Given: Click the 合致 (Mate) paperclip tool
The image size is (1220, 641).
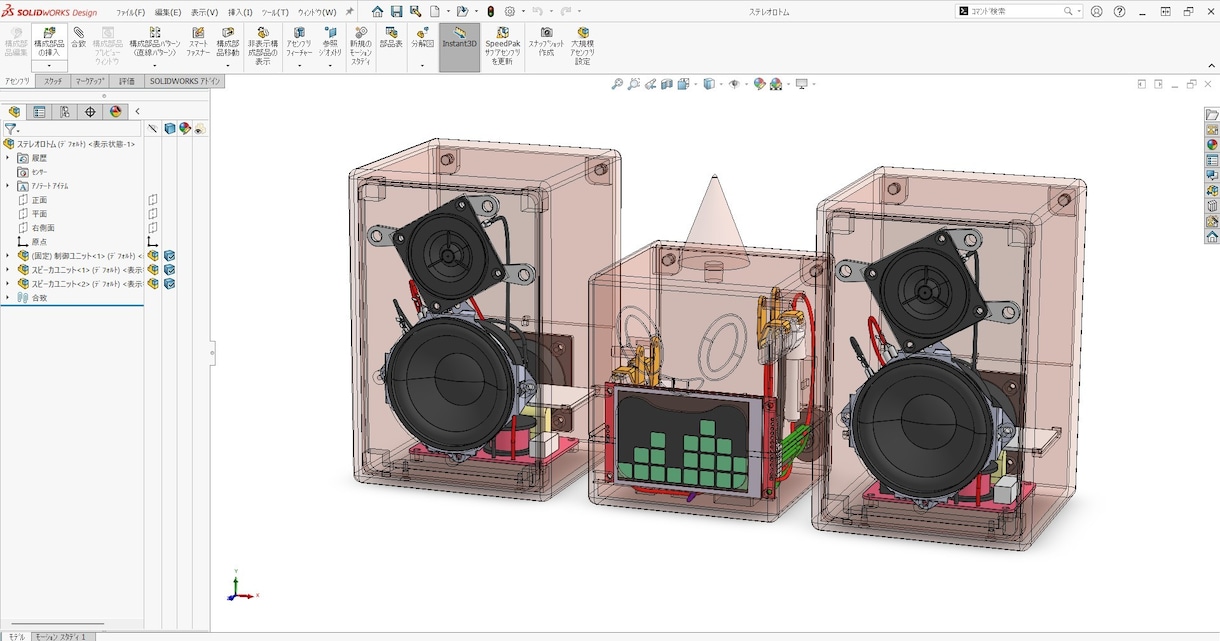Looking at the screenshot, I should pos(79,38).
